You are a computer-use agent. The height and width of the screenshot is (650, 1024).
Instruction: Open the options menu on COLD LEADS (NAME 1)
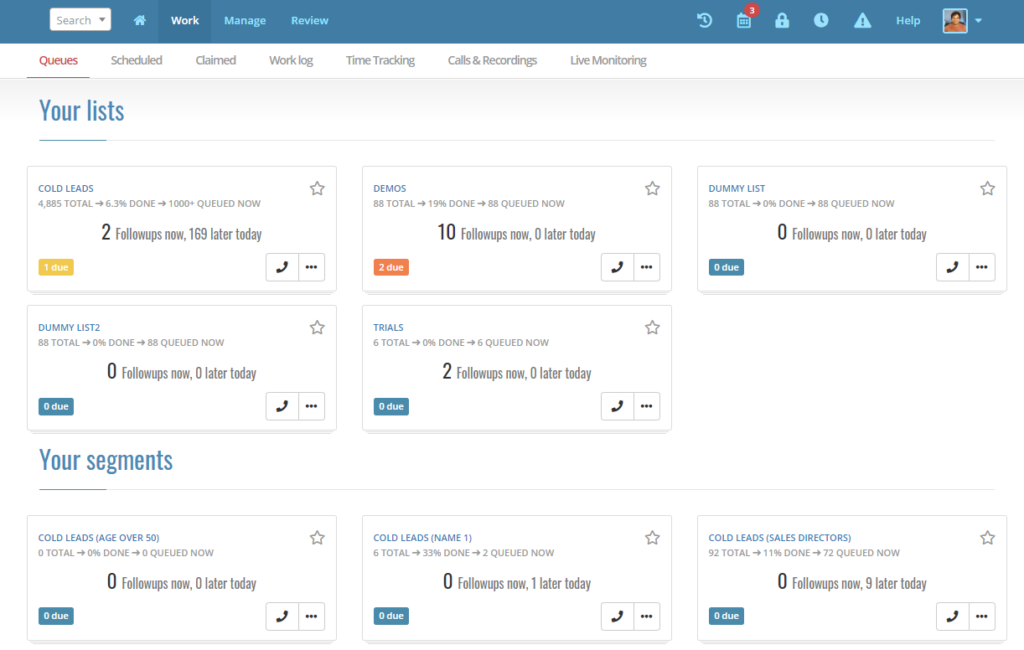click(x=647, y=616)
